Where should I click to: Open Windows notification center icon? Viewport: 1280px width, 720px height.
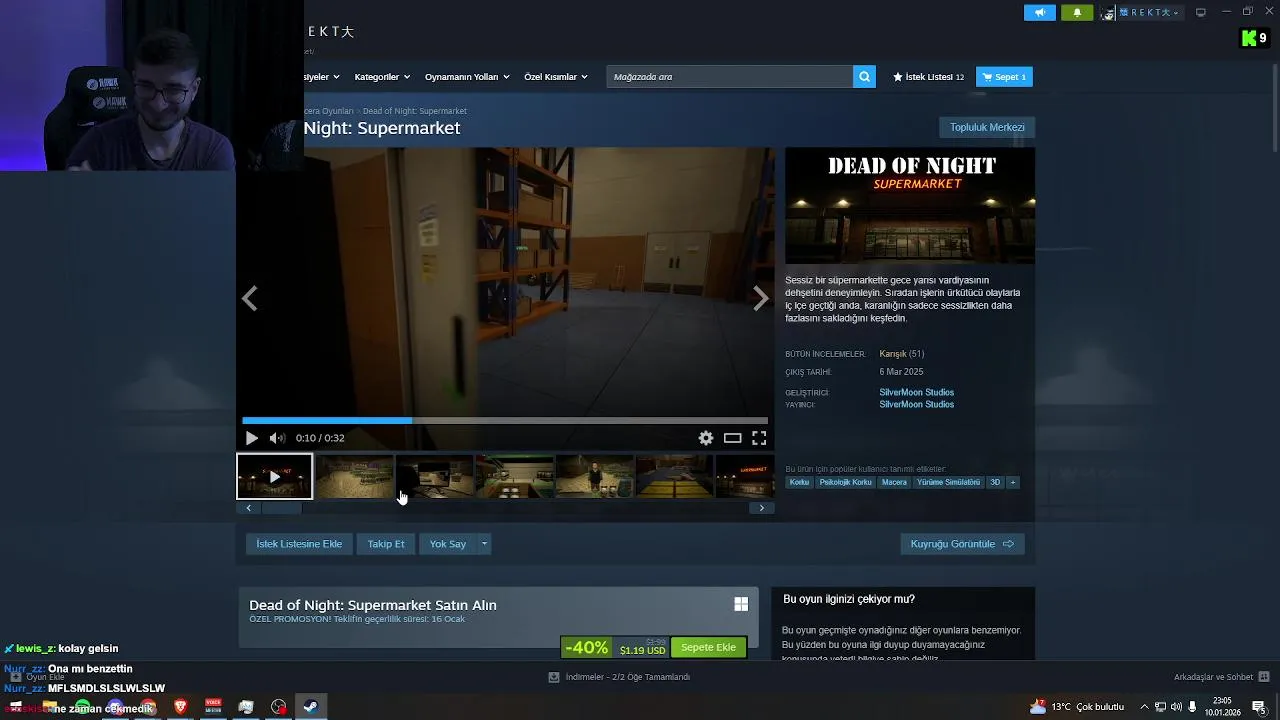tap(1259, 707)
